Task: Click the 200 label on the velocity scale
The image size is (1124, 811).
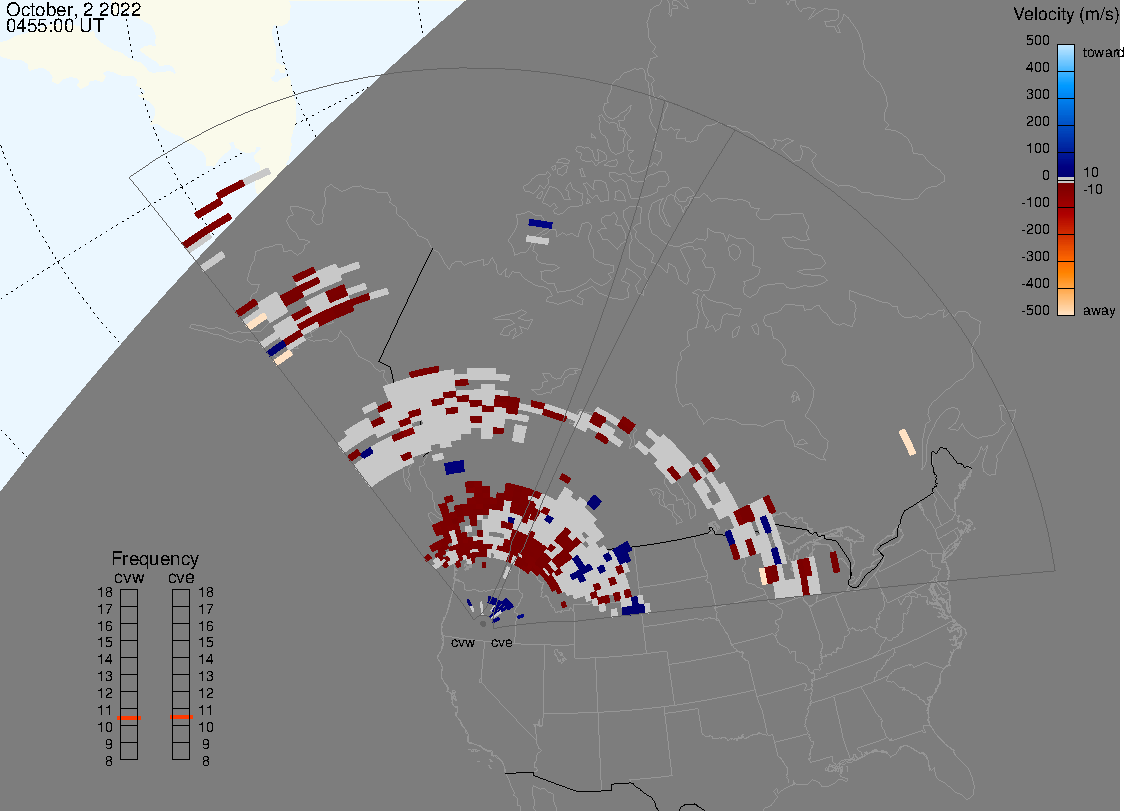Action: pos(1037,122)
